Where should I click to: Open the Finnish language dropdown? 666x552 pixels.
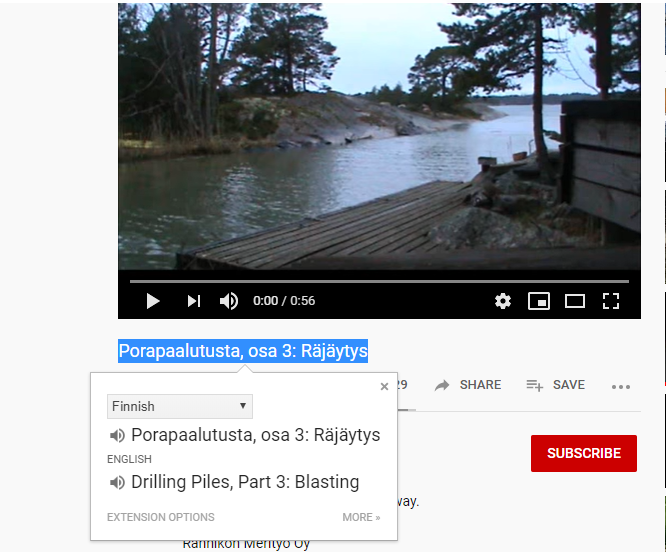click(x=180, y=406)
